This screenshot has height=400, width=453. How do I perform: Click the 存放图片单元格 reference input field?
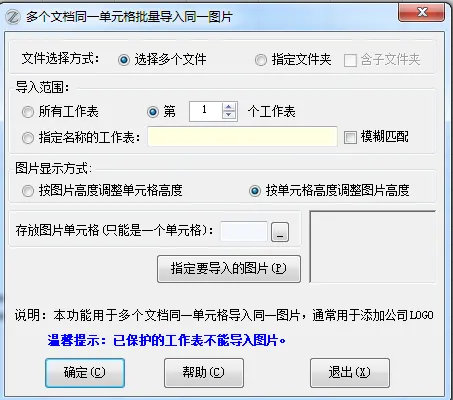click(244, 231)
